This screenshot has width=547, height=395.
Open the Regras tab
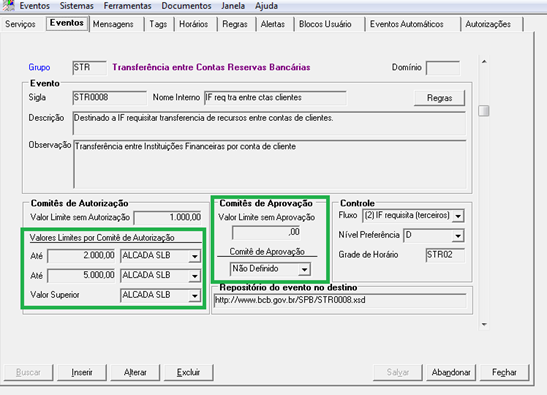point(235,24)
